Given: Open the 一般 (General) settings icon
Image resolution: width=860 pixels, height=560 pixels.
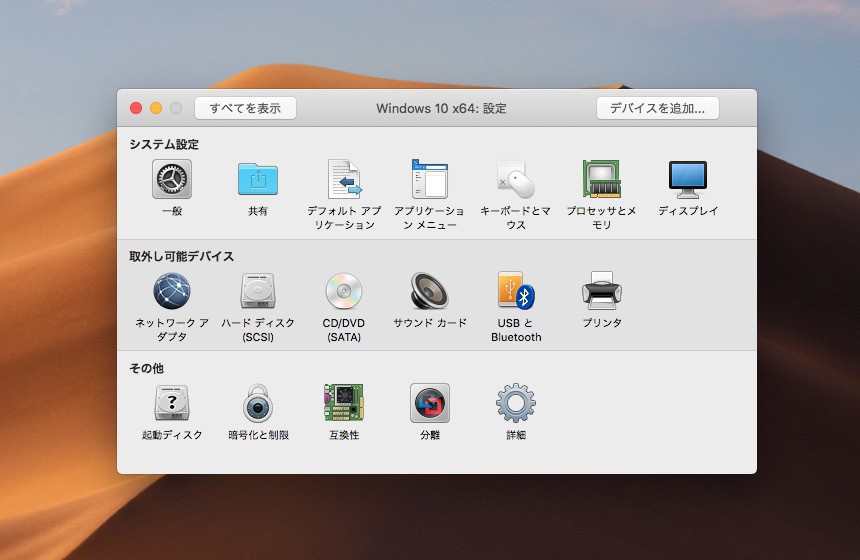Looking at the screenshot, I should [172, 179].
